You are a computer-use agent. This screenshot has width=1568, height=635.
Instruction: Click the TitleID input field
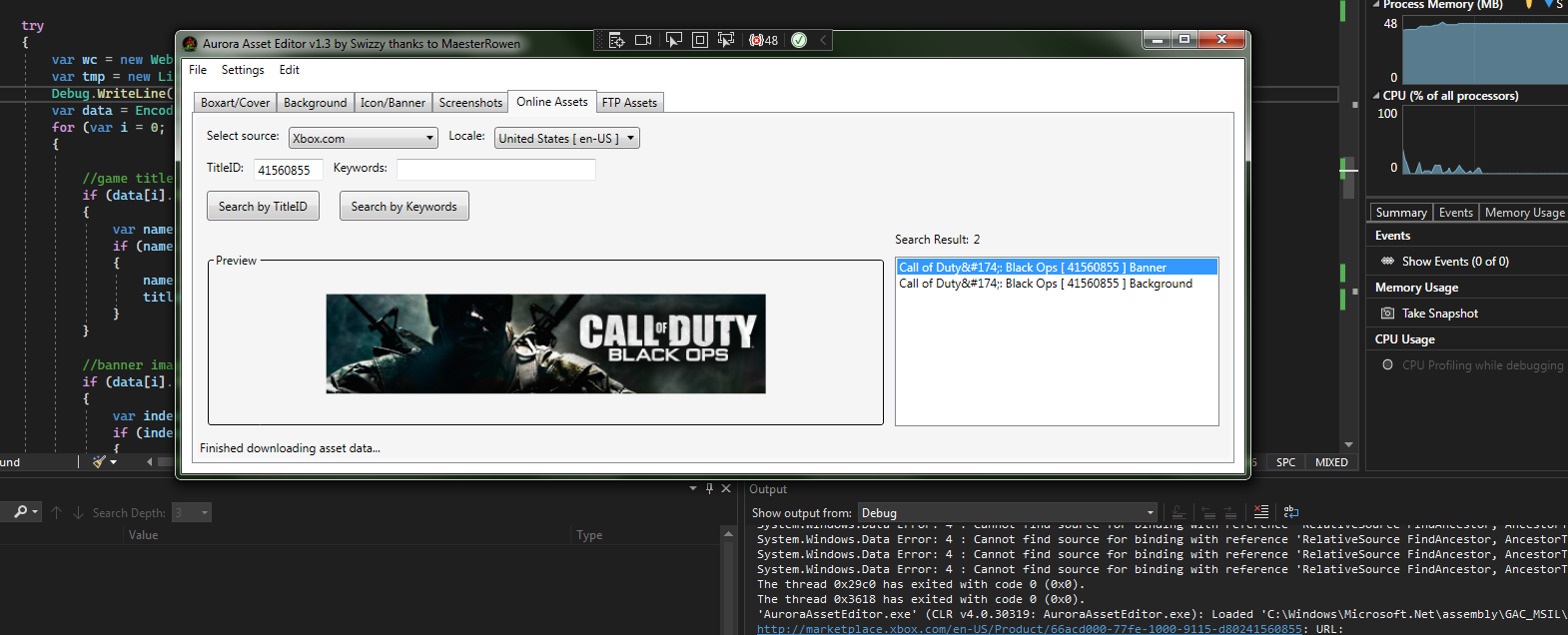click(289, 170)
